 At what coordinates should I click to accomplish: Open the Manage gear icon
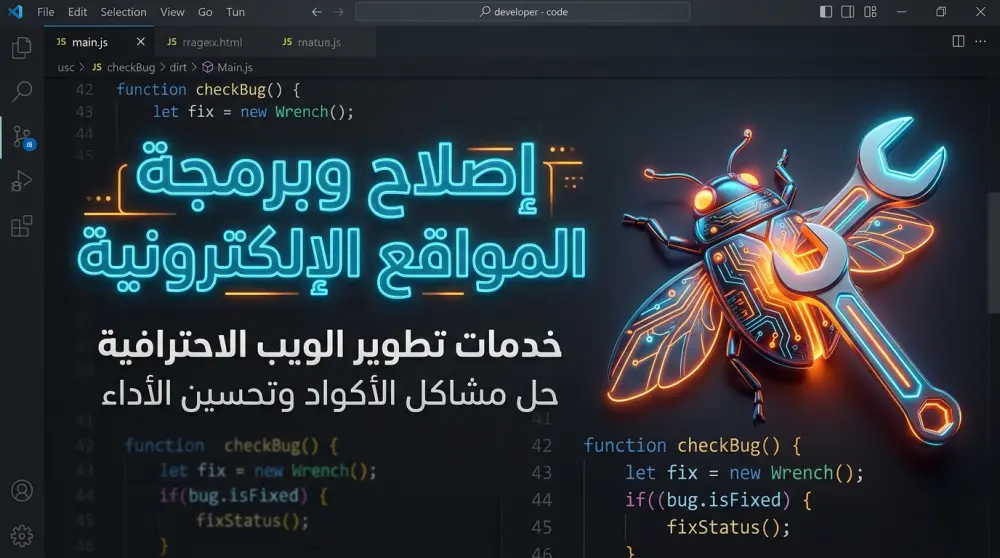click(22, 536)
